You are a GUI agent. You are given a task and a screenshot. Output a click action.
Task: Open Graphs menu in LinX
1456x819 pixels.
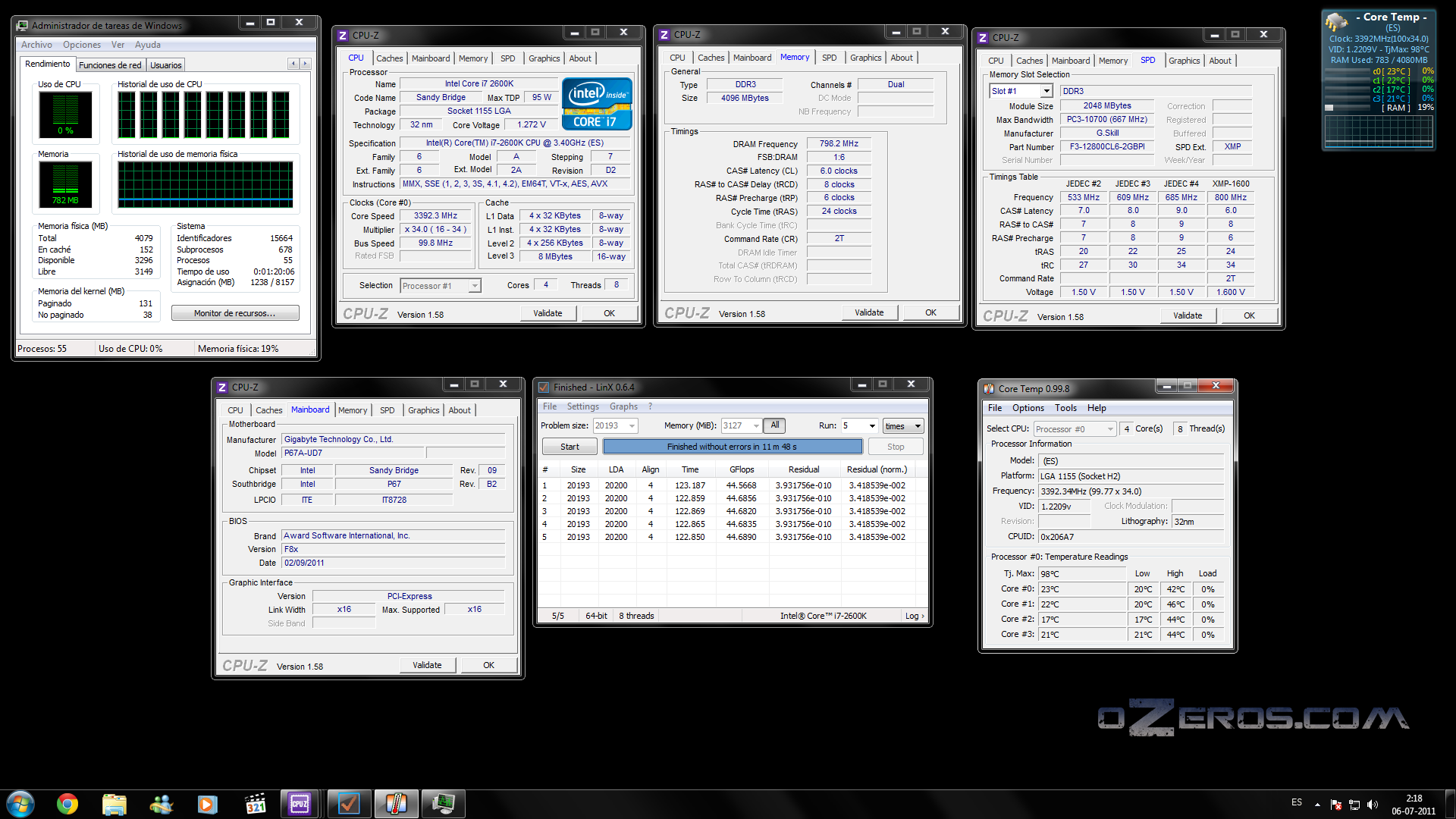pyautogui.click(x=623, y=407)
